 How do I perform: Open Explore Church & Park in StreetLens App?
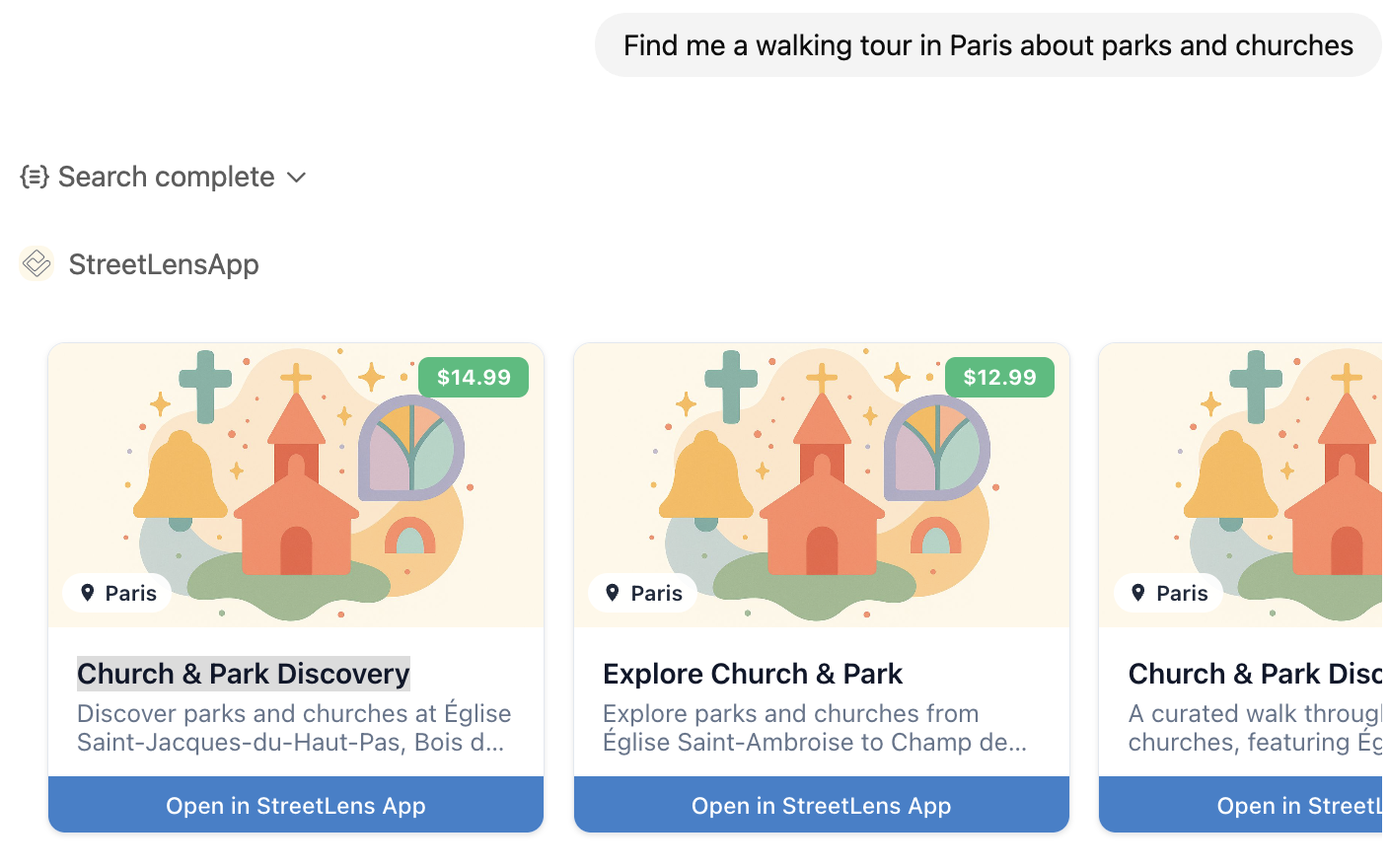[821, 805]
